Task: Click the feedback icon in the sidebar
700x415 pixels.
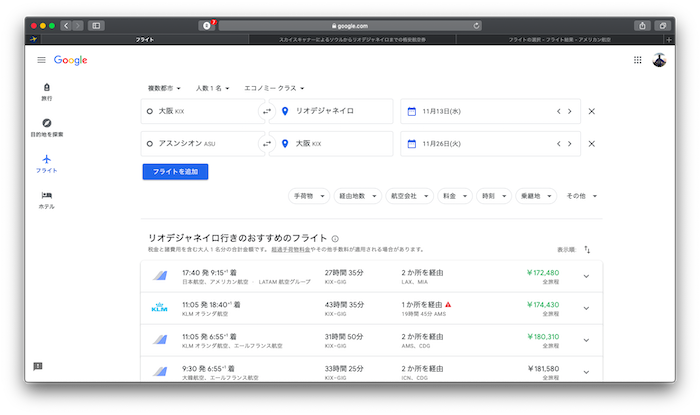Action: [38, 366]
